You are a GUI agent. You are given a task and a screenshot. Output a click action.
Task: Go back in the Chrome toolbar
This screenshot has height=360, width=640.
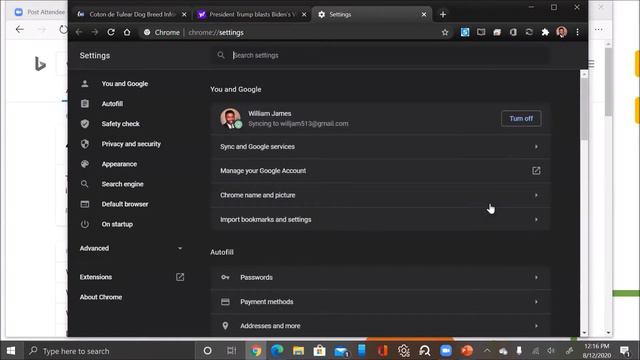(x=79, y=32)
